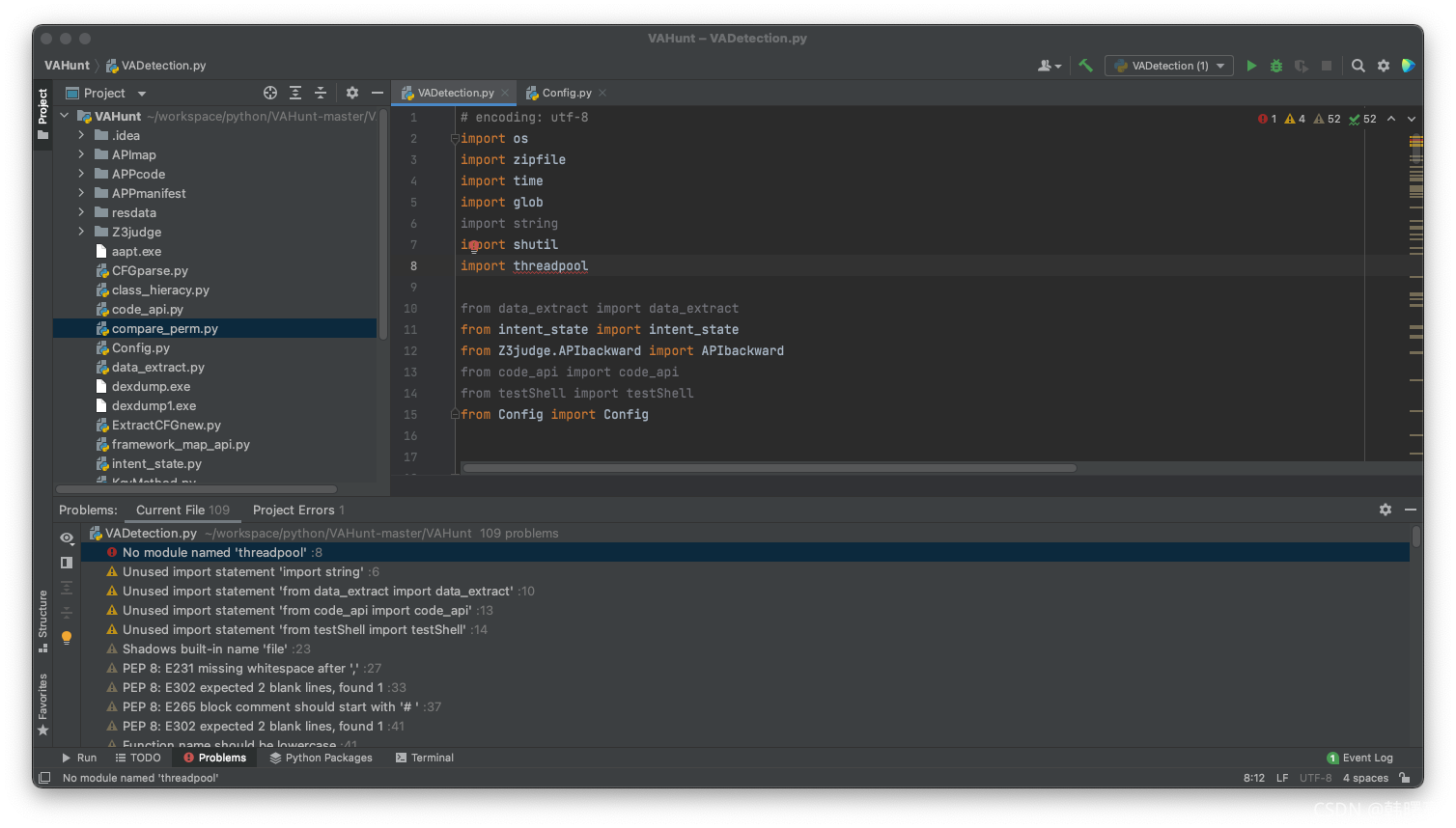Open Problems panel settings gear

coord(1386,510)
